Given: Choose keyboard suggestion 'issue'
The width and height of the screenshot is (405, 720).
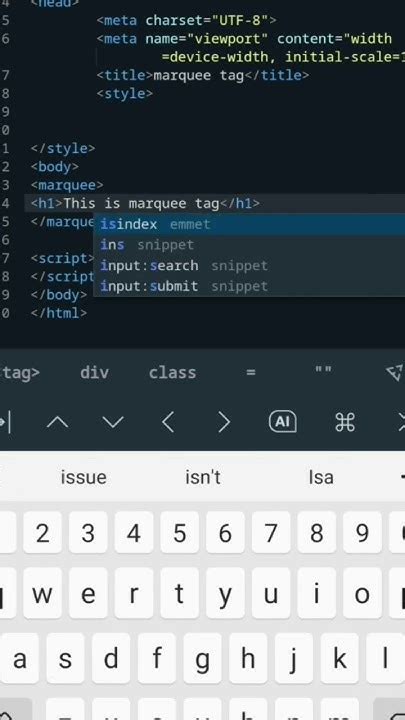Looking at the screenshot, I should (84, 477).
